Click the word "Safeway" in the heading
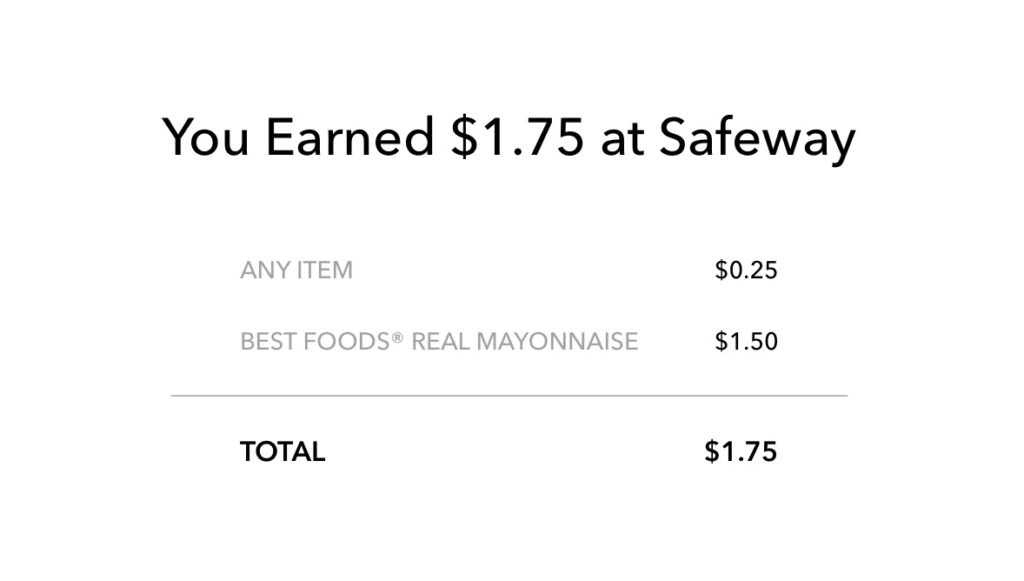 [x=757, y=139]
